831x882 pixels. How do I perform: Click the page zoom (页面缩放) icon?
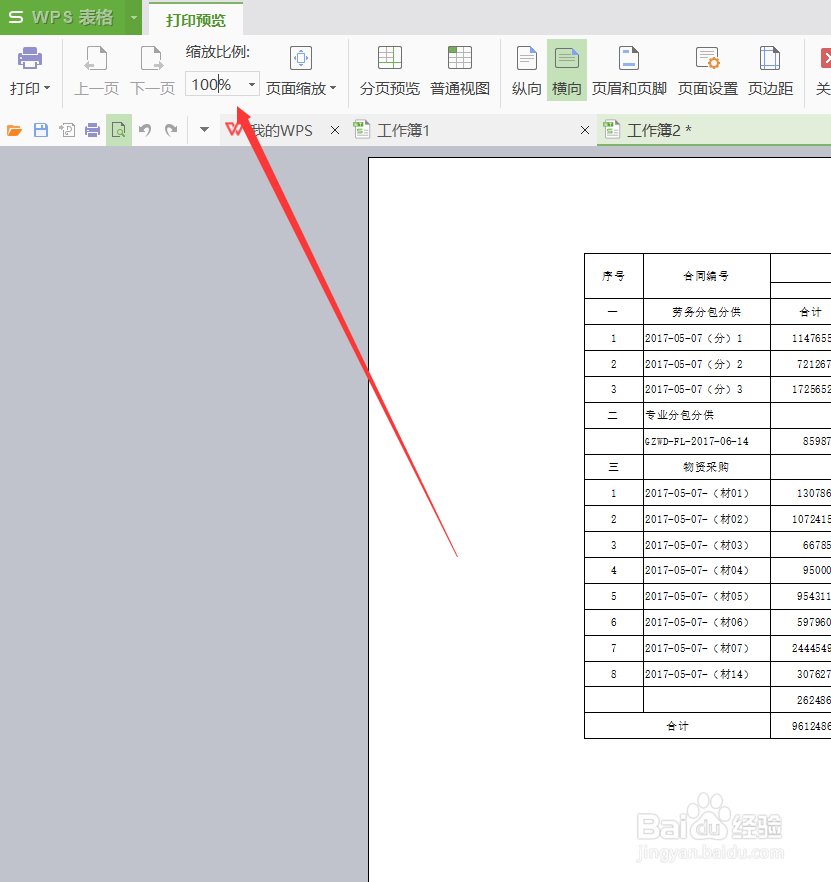[301, 58]
